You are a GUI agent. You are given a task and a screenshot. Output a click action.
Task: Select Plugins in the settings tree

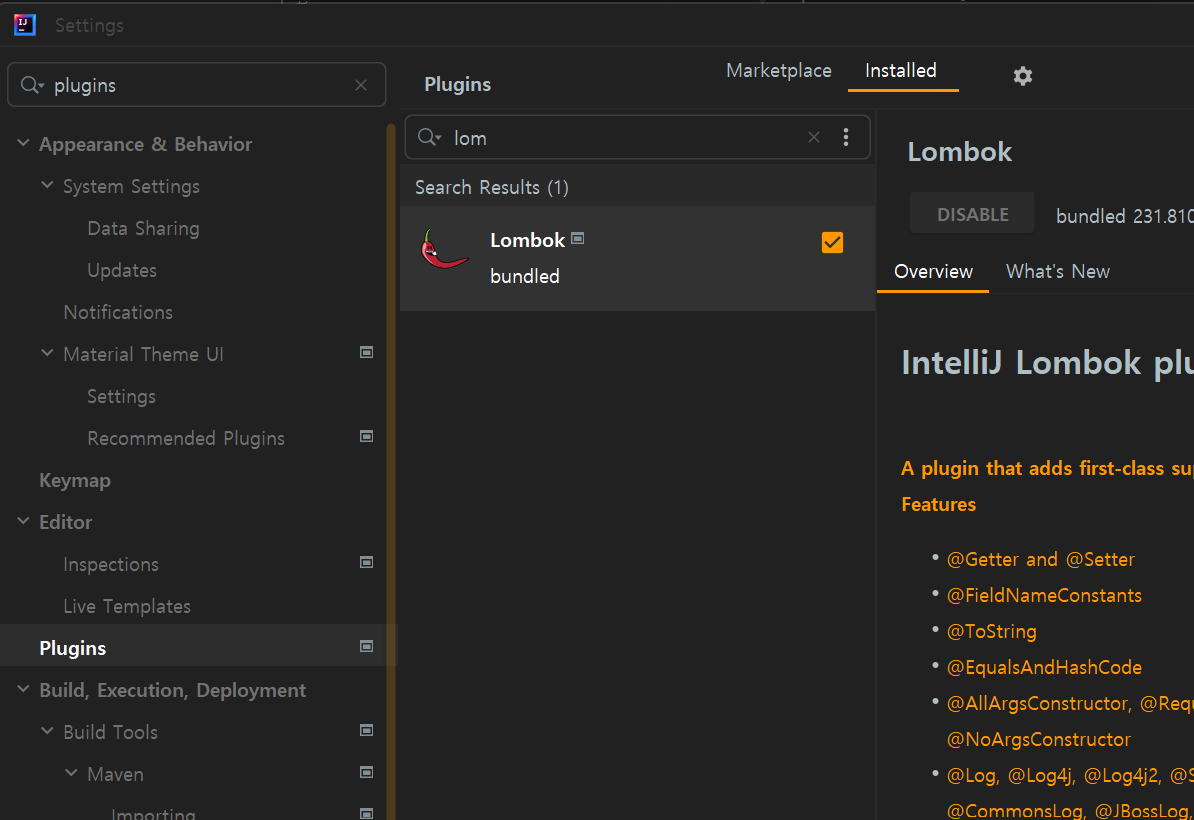pos(198,648)
